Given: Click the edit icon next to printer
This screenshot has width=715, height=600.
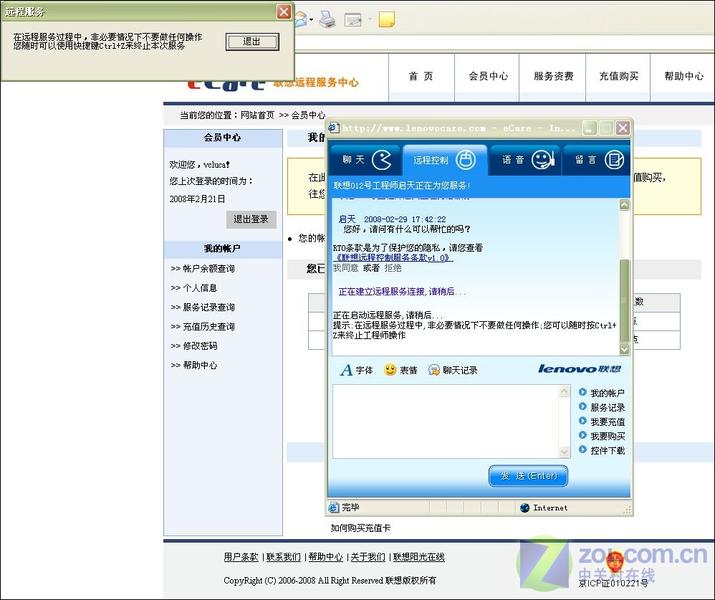Looking at the screenshot, I should click(353, 20).
